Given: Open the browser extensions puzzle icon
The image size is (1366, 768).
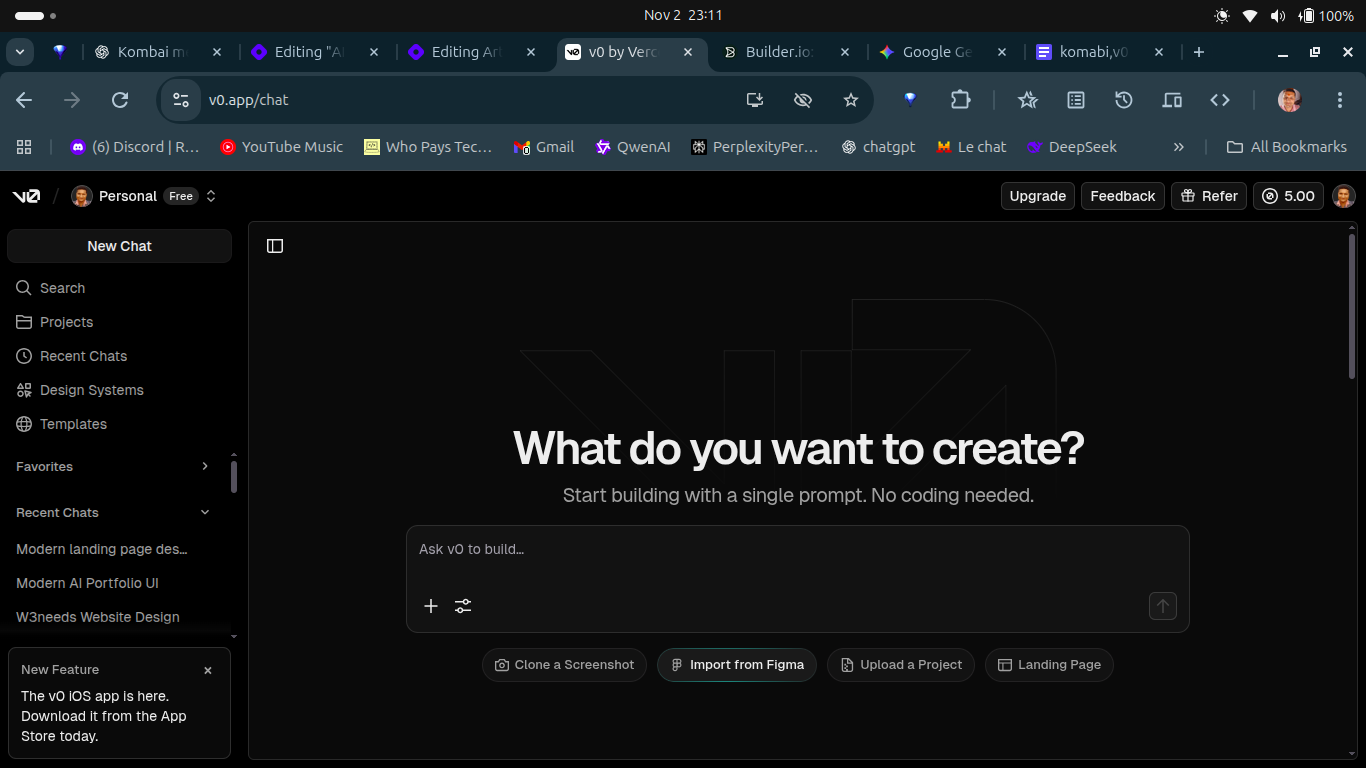Looking at the screenshot, I should tap(961, 100).
